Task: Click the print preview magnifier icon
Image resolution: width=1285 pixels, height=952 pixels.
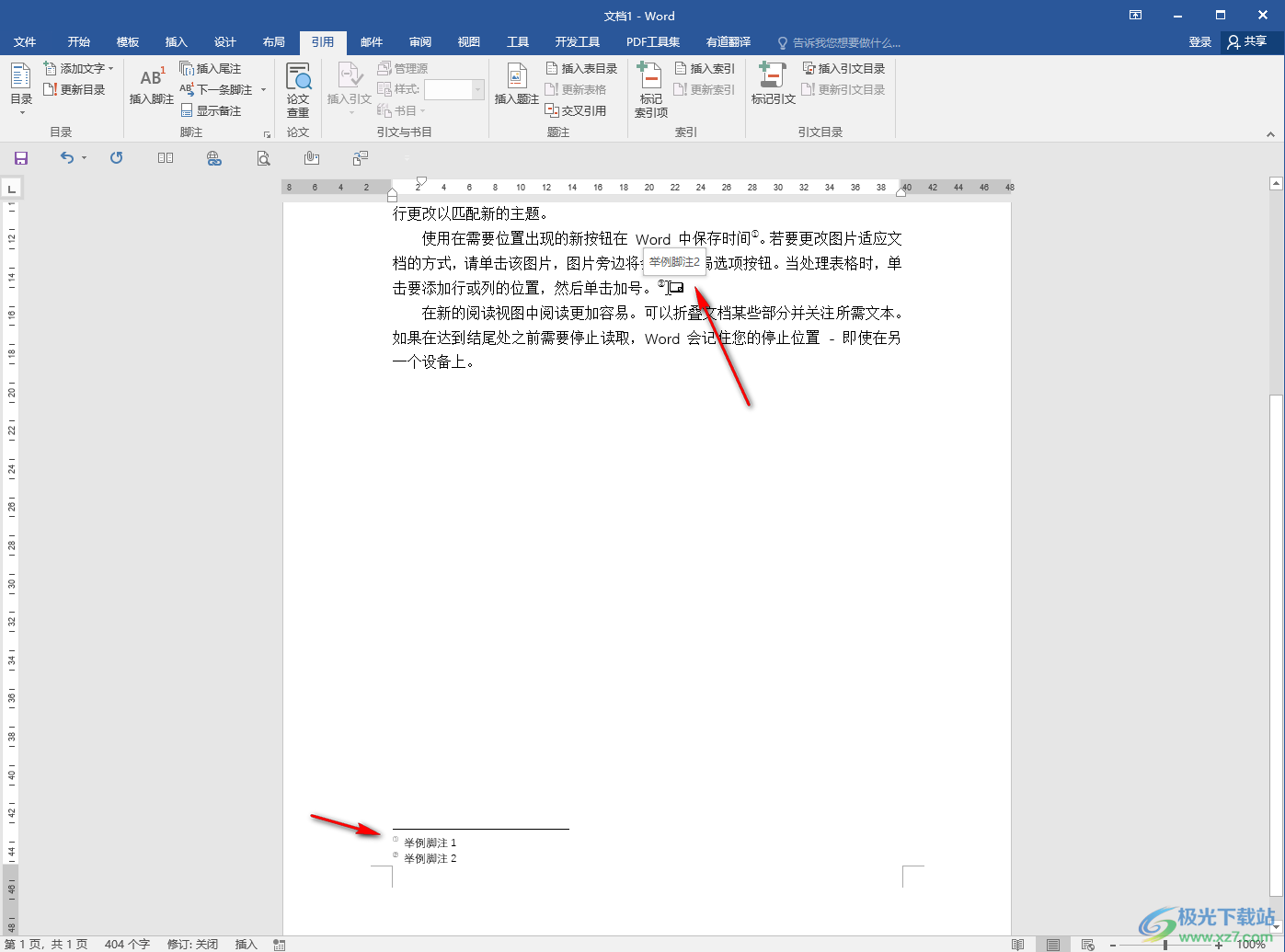Action: [263, 158]
